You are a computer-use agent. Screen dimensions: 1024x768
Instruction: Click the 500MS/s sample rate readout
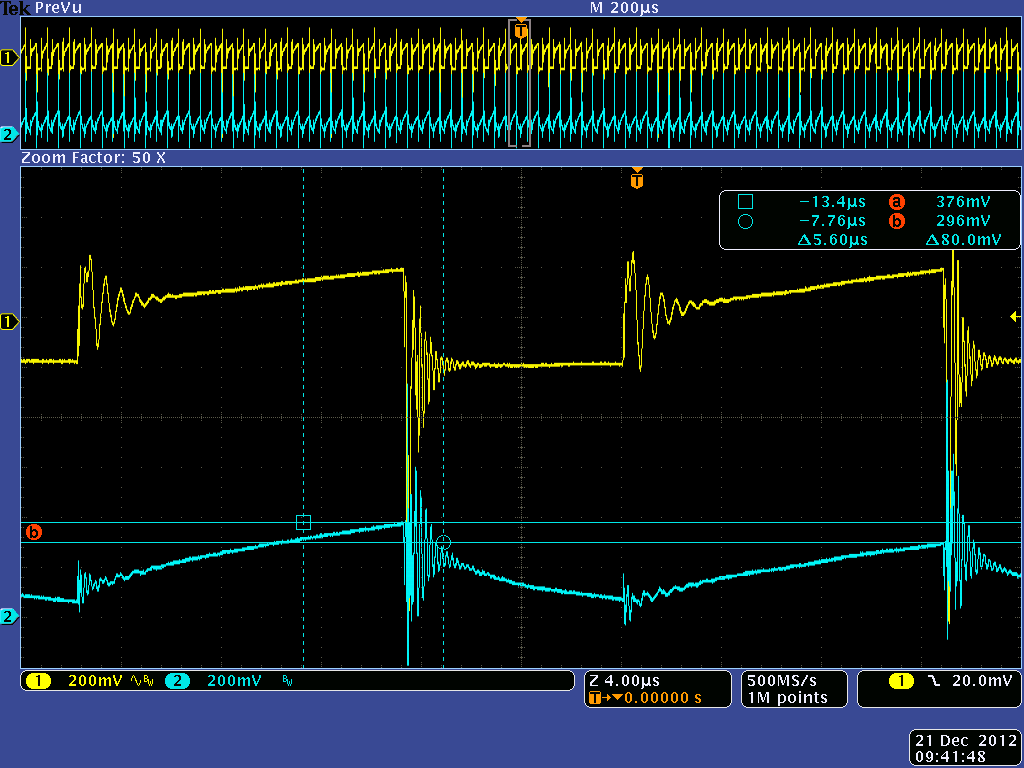[x=782, y=680]
